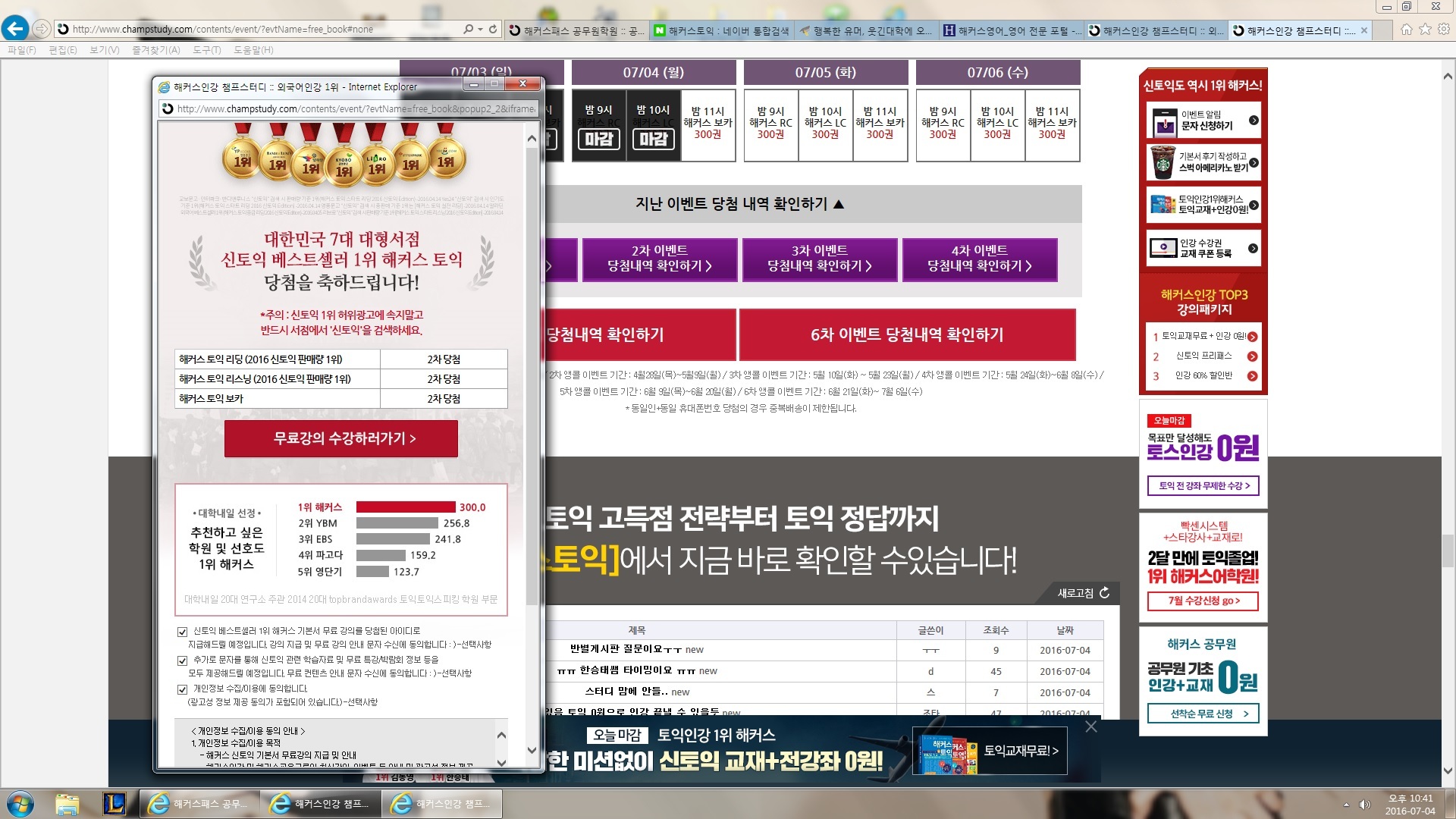Click 토익 전 강좌 무제한 수강 button
Viewport: 1456px width, 819px height.
[x=1203, y=486]
